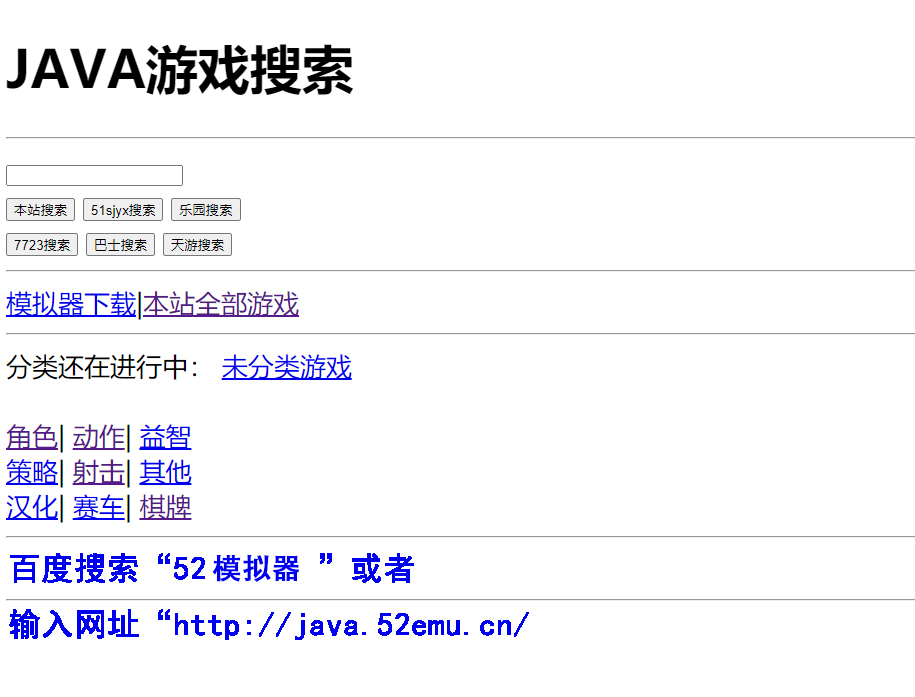Image resolution: width=915 pixels, height=697 pixels.
Task: Click the 7723搜索 button
Action: 41,245
